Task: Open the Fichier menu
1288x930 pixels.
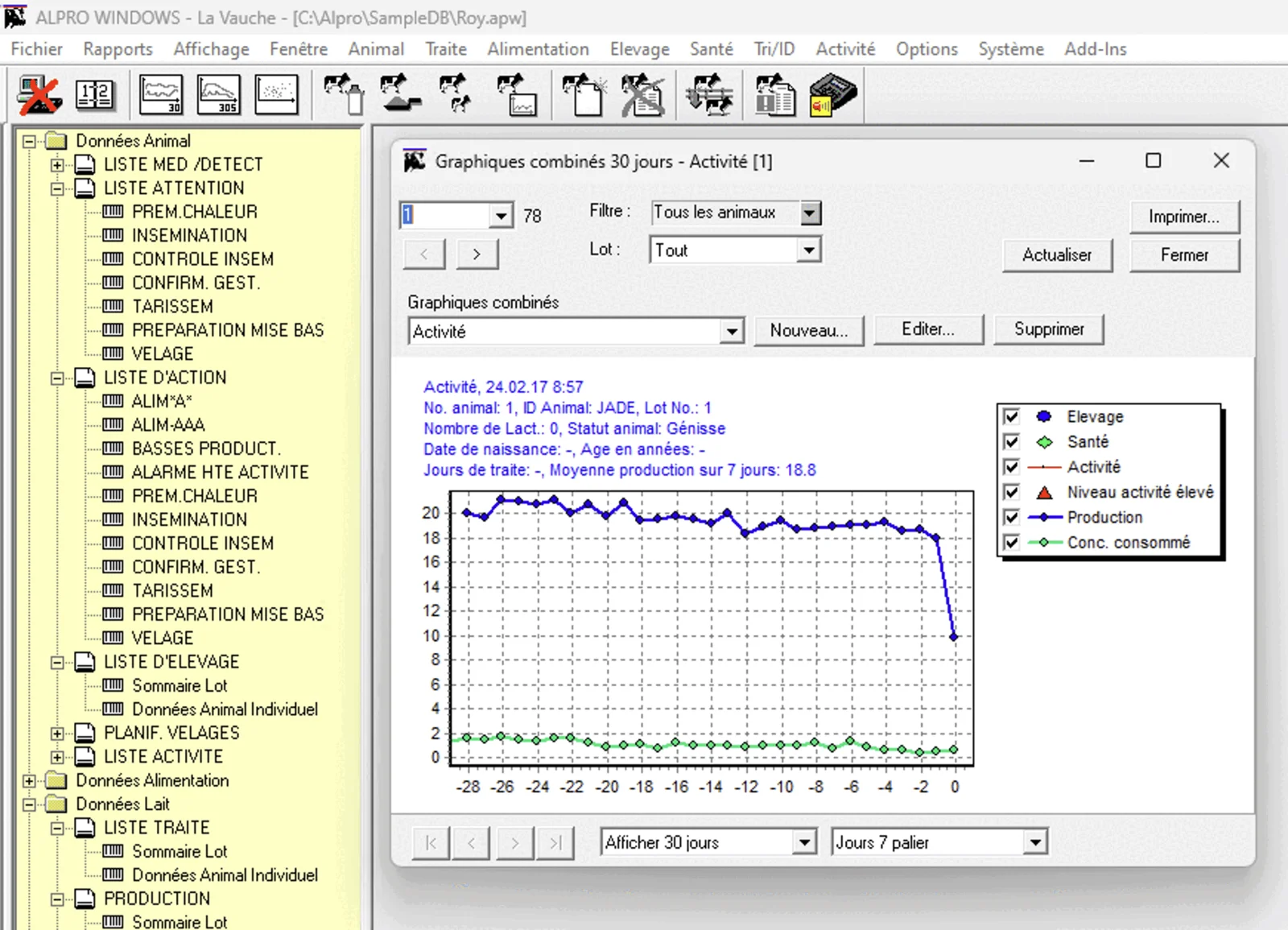Action: tap(36, 49)
